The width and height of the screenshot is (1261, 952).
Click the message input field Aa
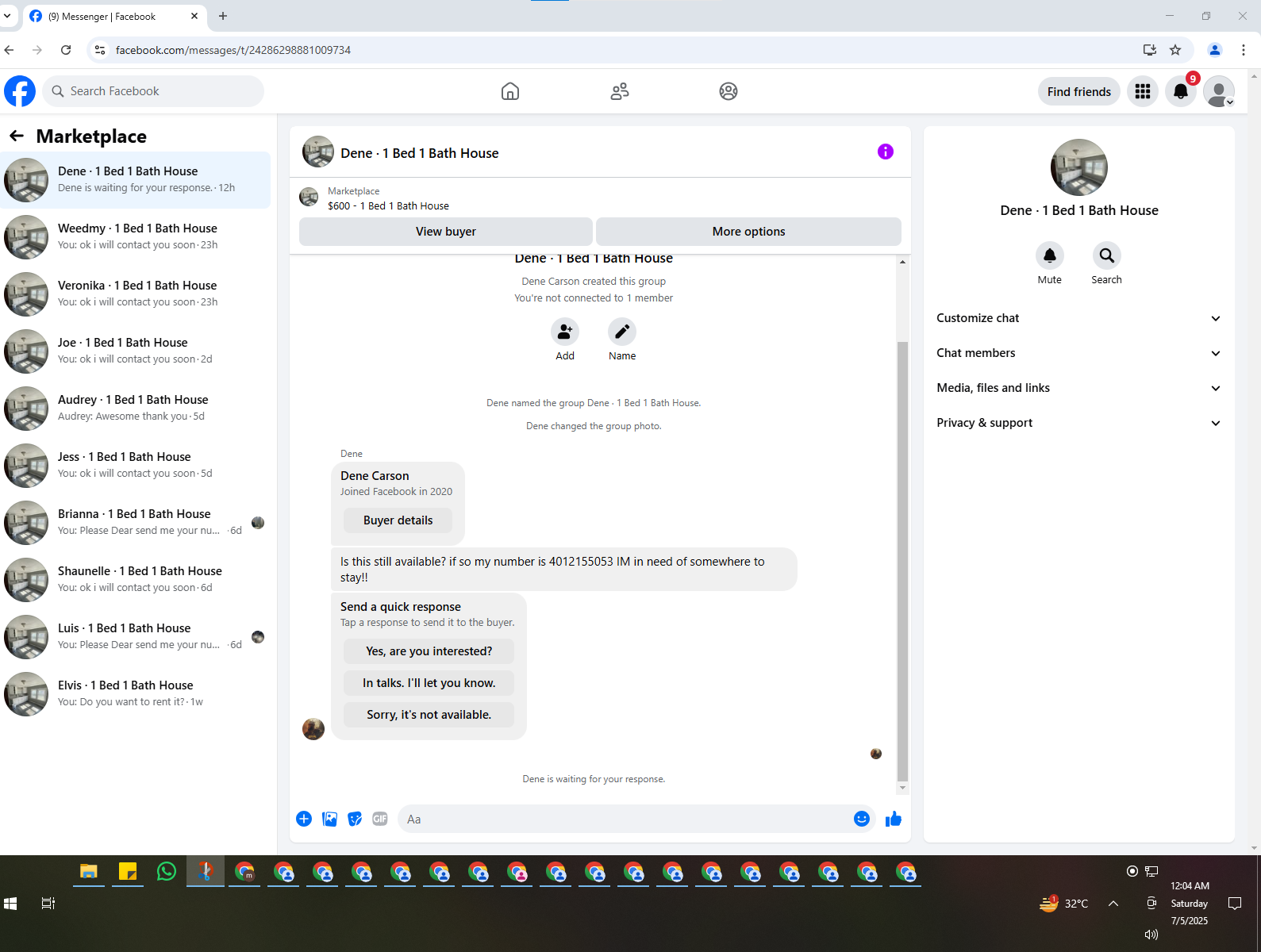(623, 819)
